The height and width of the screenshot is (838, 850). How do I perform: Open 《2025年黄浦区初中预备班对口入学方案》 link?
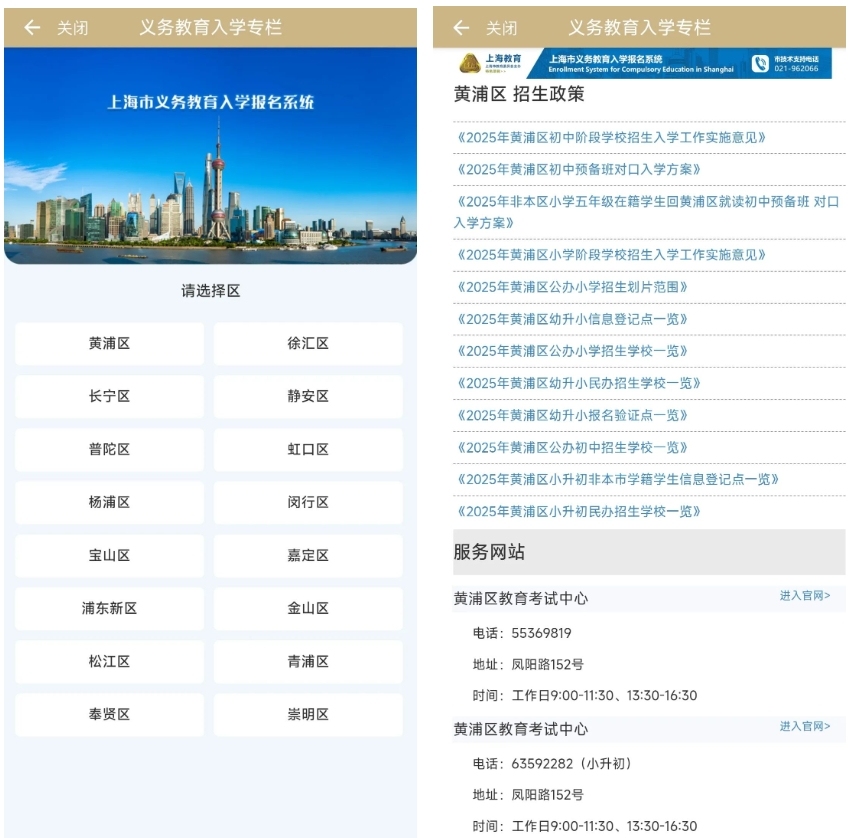point(577,169)
